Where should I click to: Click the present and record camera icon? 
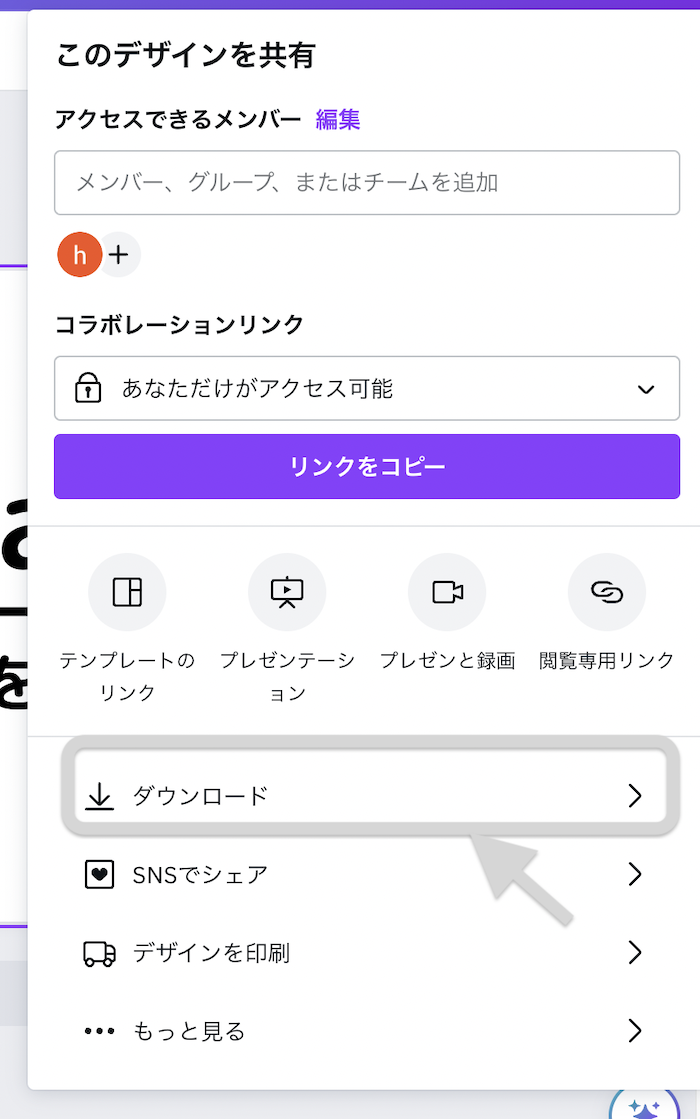click(x=447, y=592)
